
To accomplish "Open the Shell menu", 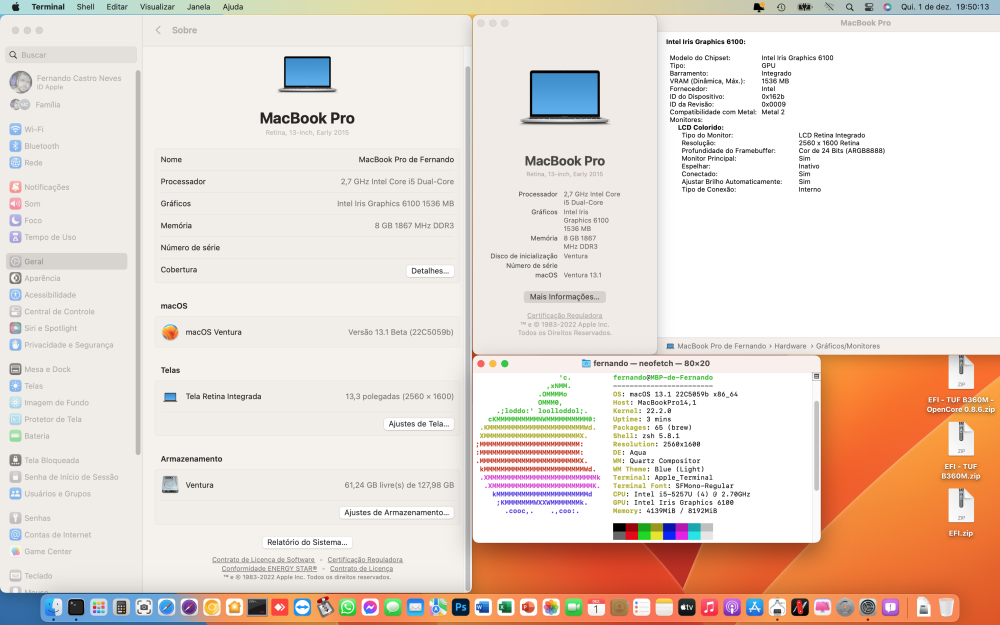I will 85,7.
